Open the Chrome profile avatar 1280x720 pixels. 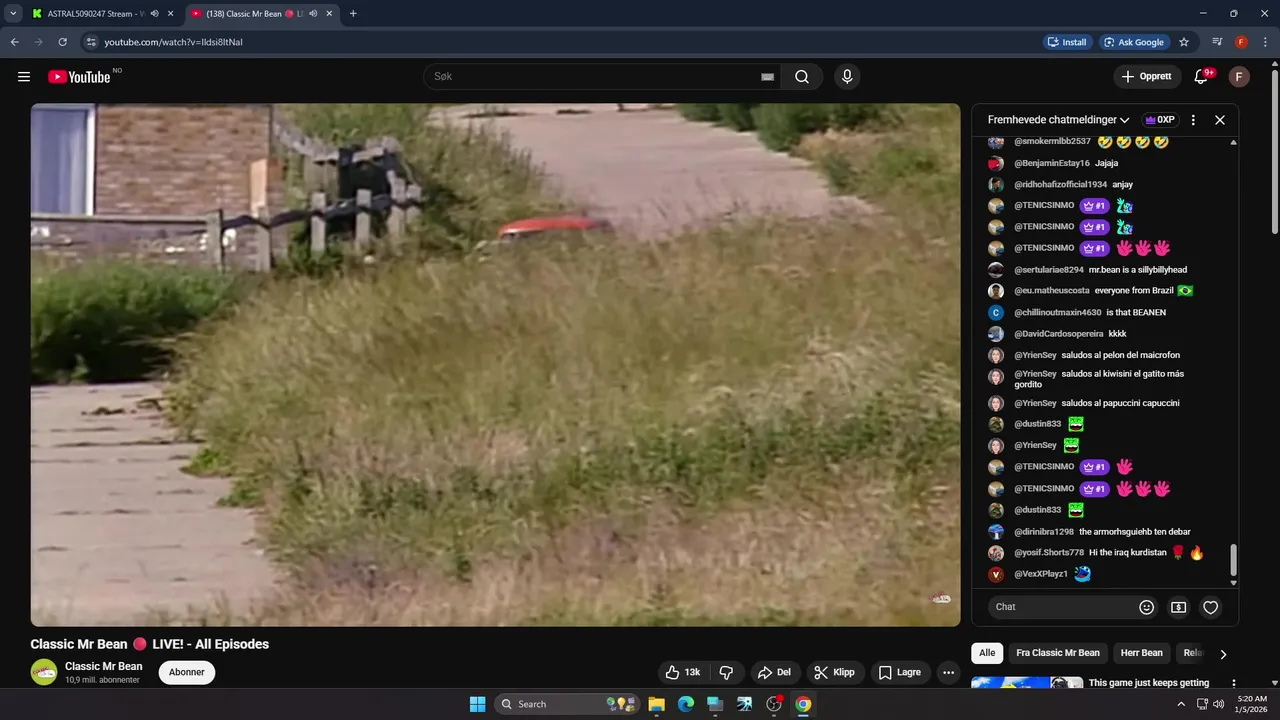pos(1241,42)
